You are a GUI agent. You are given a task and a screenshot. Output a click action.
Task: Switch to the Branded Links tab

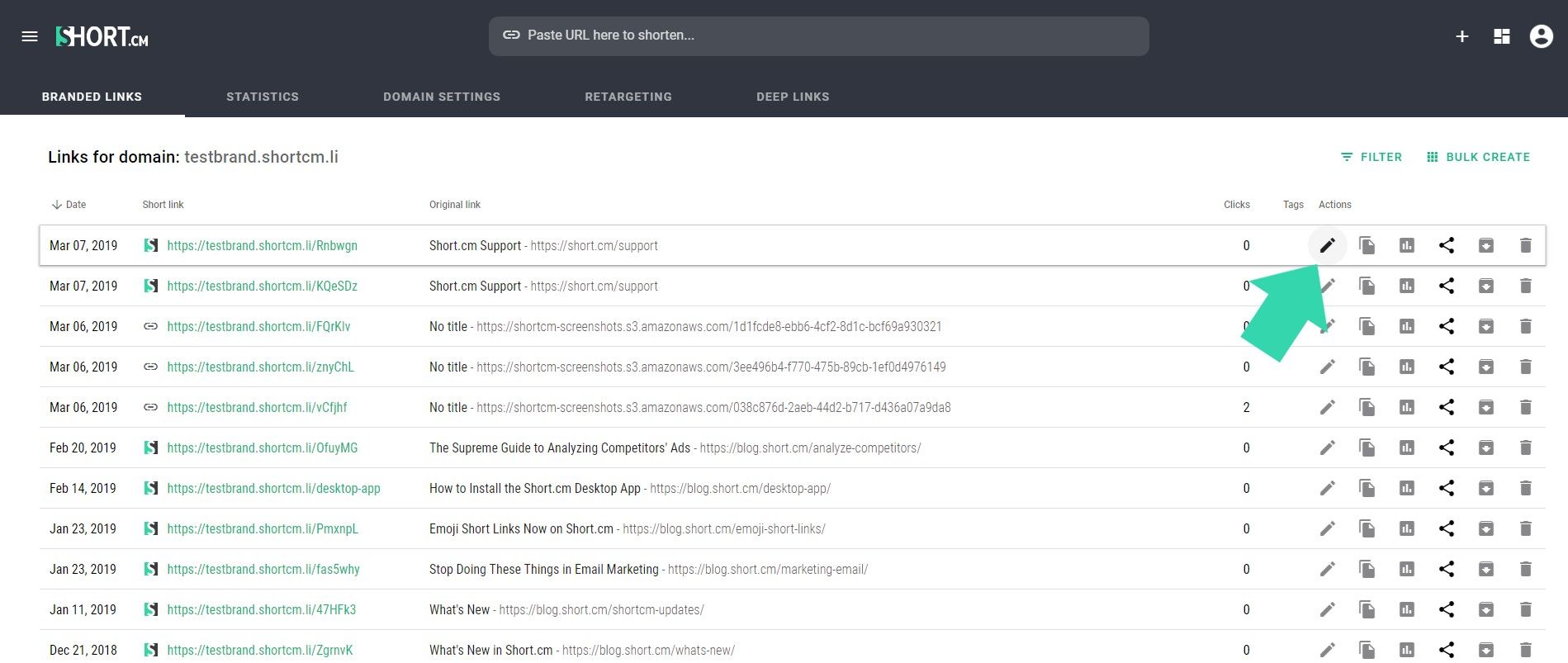coord(92,97)
